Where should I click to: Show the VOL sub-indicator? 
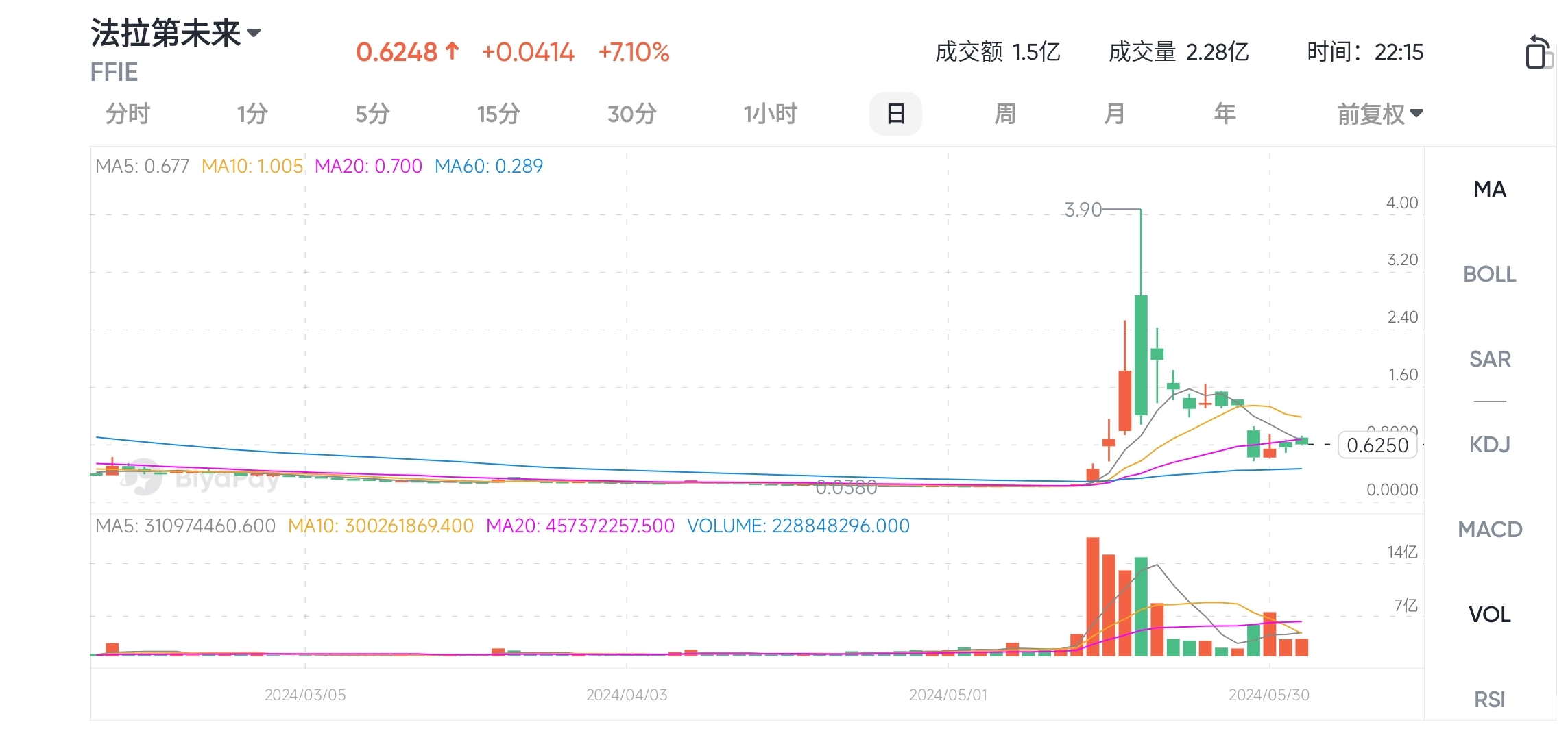click(1490, 615)
